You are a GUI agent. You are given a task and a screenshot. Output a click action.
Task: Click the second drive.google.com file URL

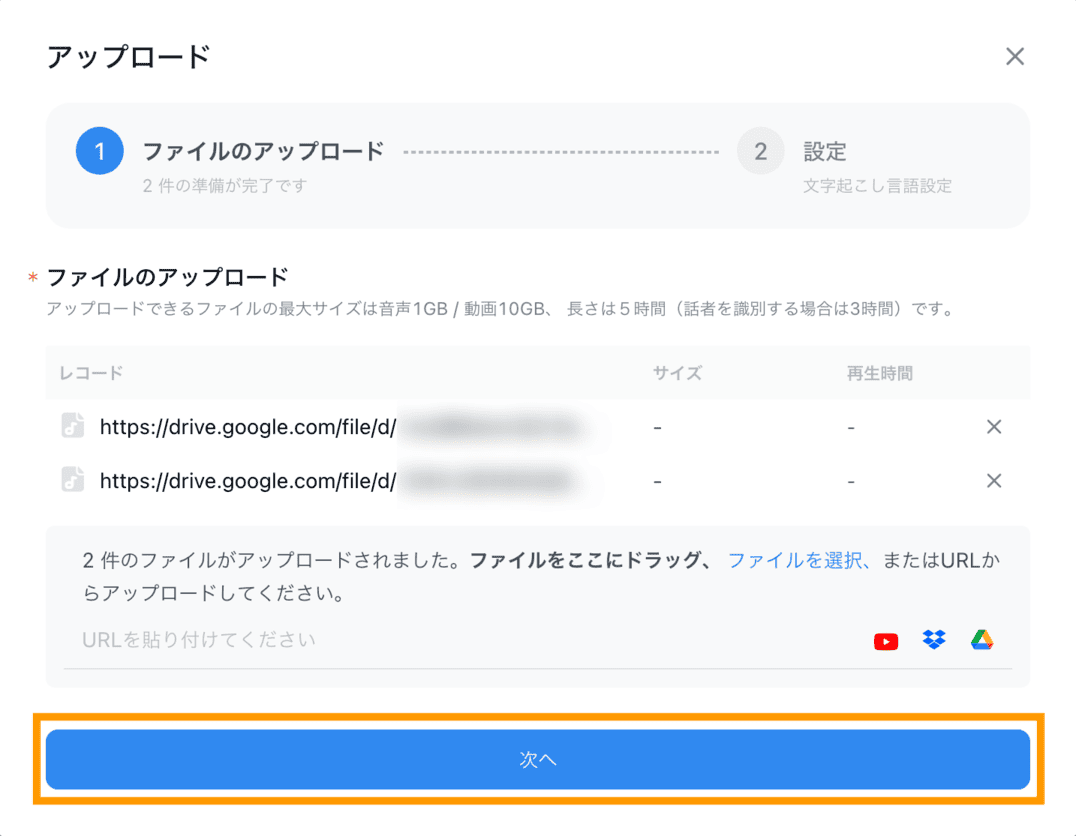tap(248, 481)
